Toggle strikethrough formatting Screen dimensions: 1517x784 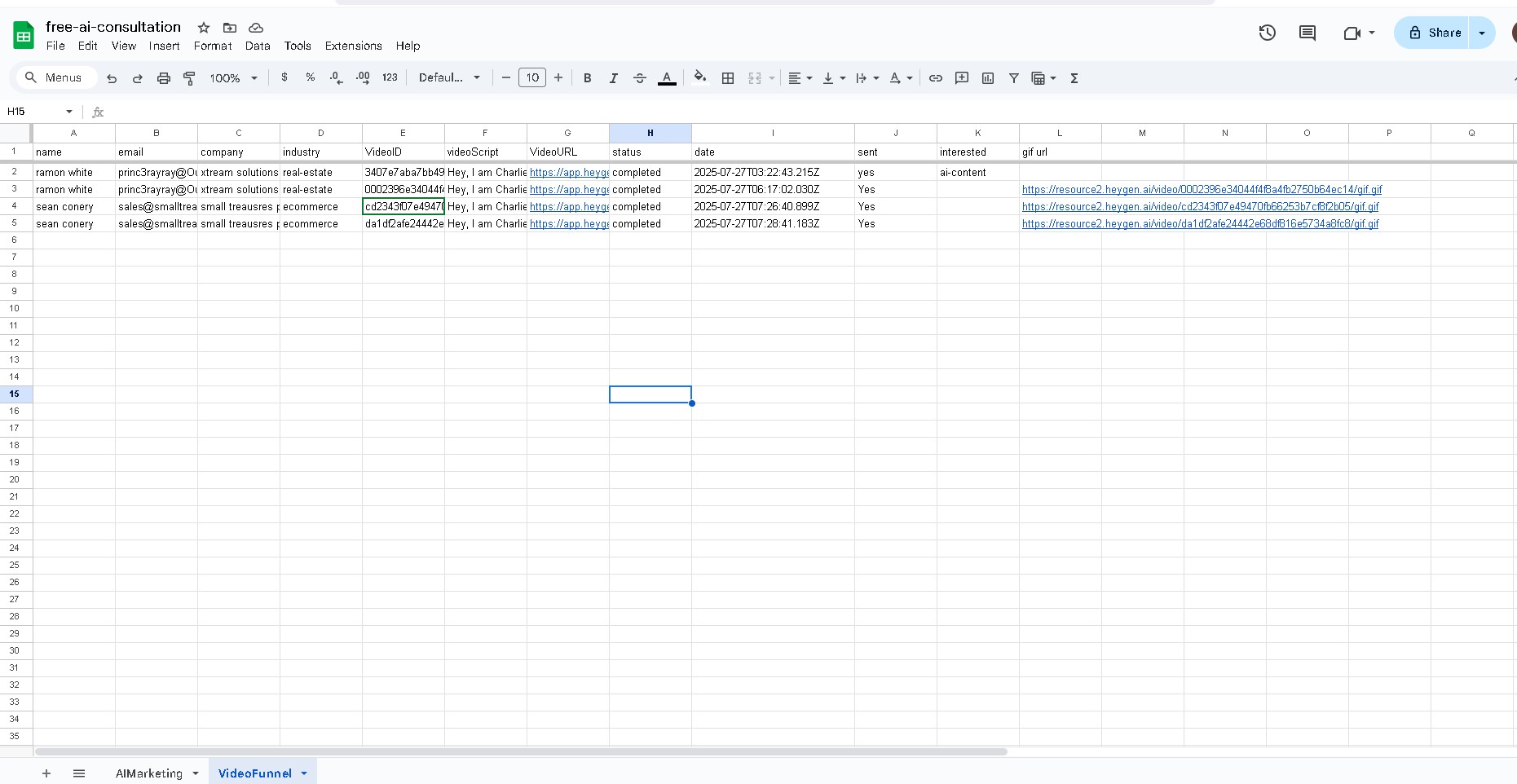pos(640,78)
